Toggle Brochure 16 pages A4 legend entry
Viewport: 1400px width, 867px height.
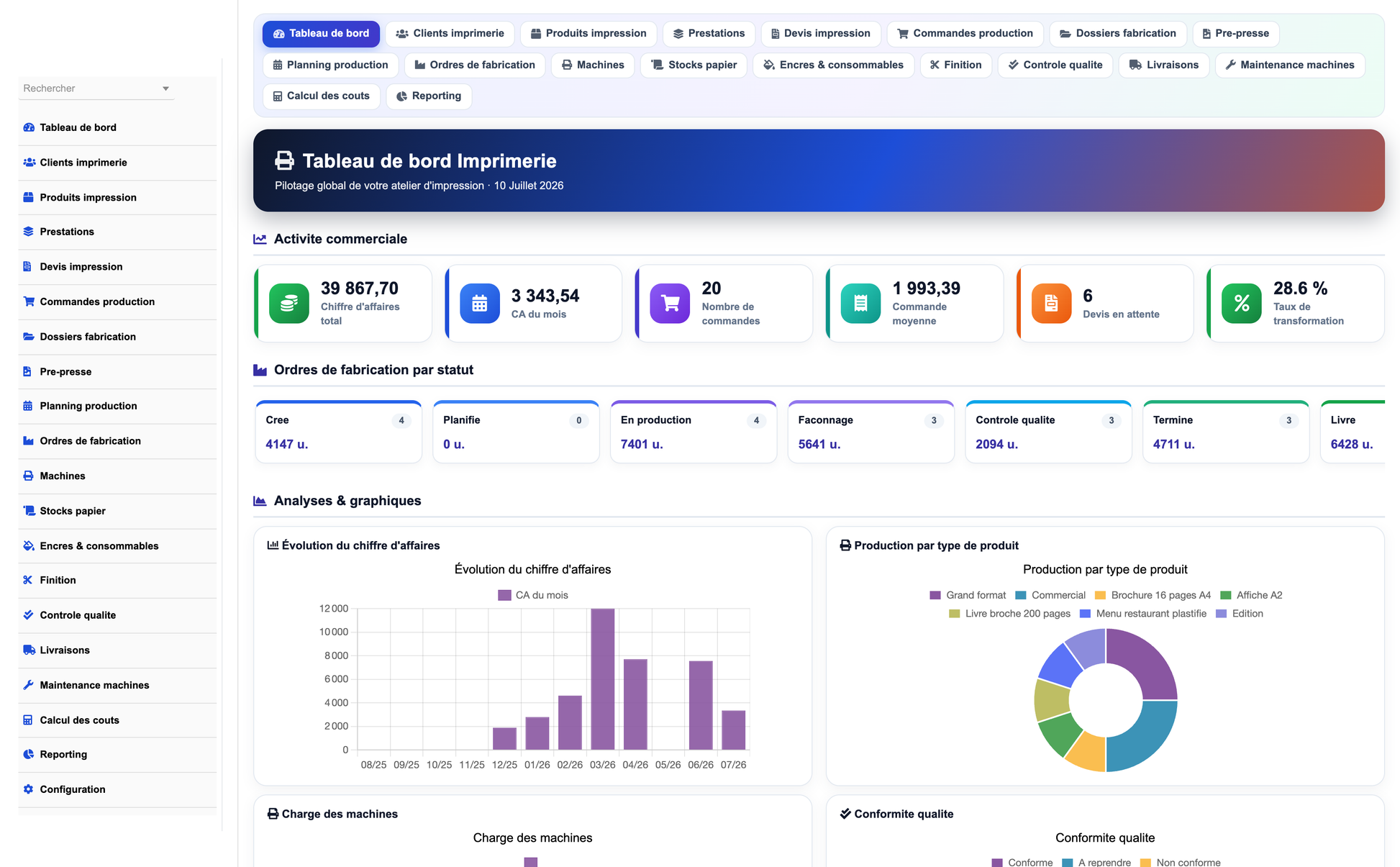click(x=1153, y=595)
